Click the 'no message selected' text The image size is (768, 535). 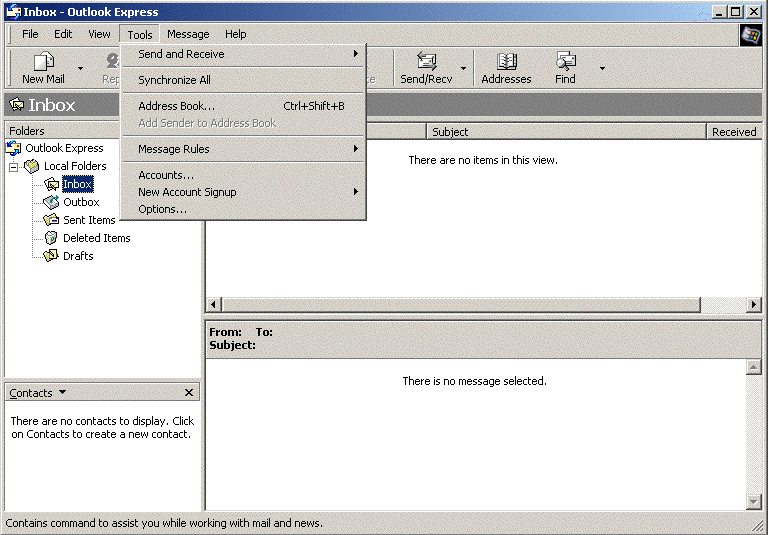pos(474,381)
